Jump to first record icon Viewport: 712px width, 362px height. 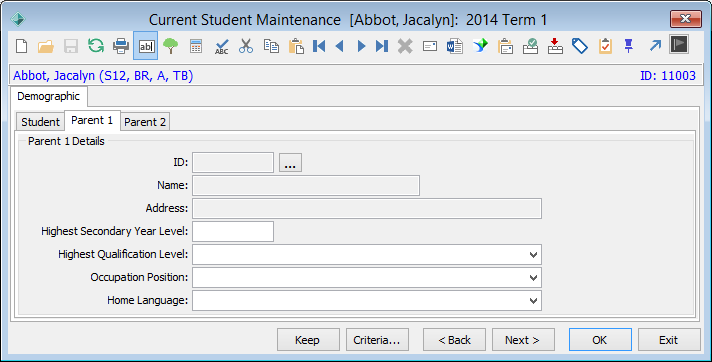point(319,46)
